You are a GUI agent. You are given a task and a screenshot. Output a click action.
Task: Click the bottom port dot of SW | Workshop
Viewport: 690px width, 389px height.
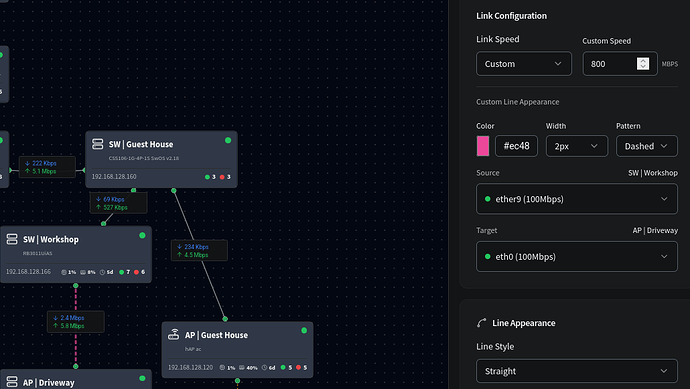76,286
